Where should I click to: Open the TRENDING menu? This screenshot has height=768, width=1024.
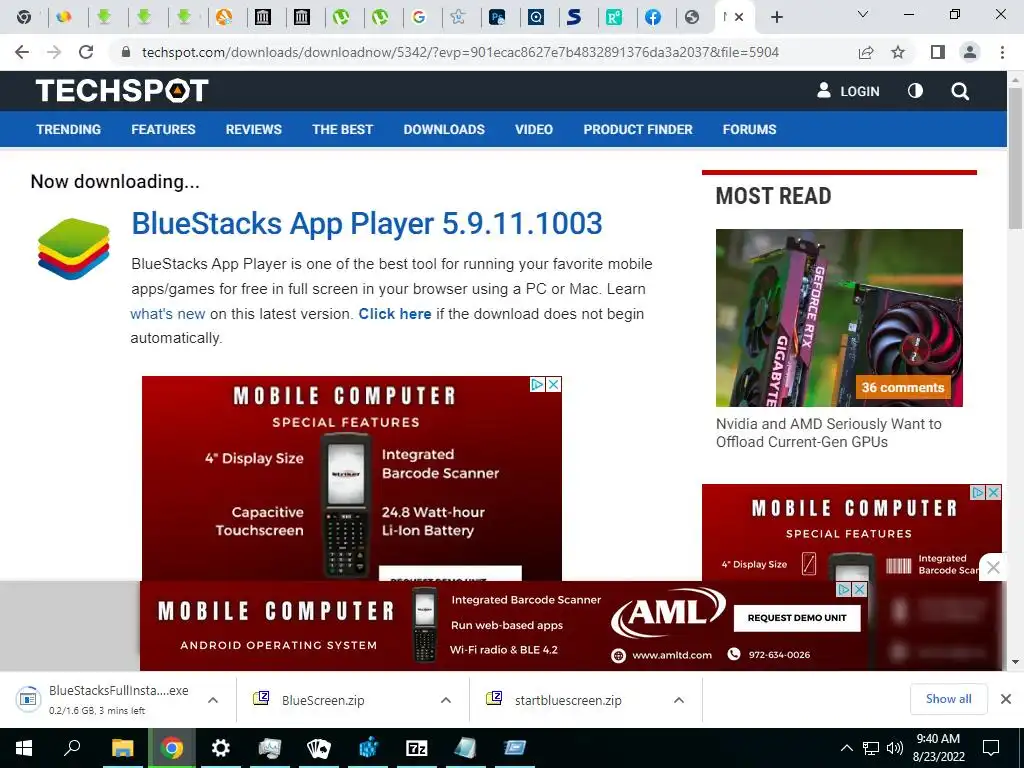point(69,129)
